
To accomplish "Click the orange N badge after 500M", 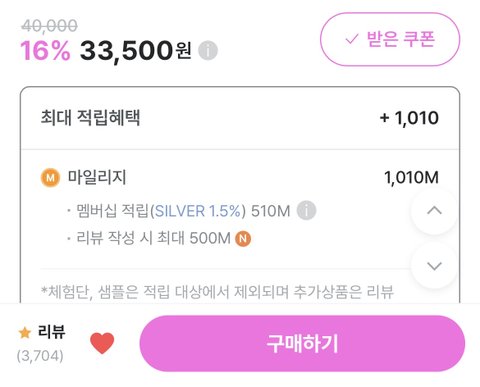I will tap(243, 239).
